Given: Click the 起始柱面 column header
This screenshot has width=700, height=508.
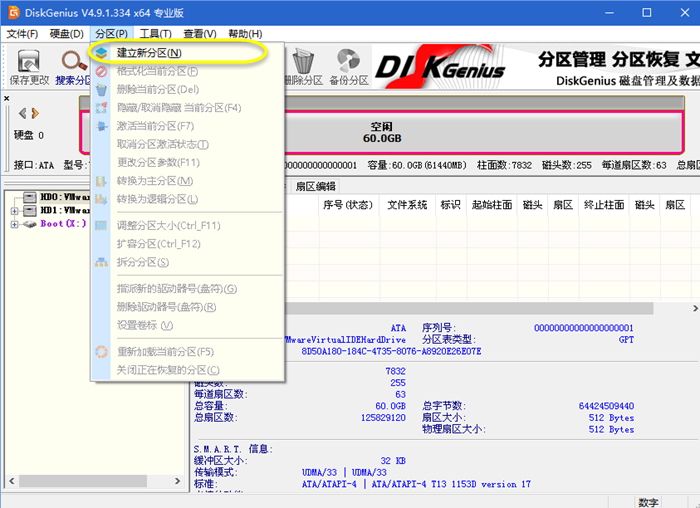Looking at the screenshot, I should point(492,205).
